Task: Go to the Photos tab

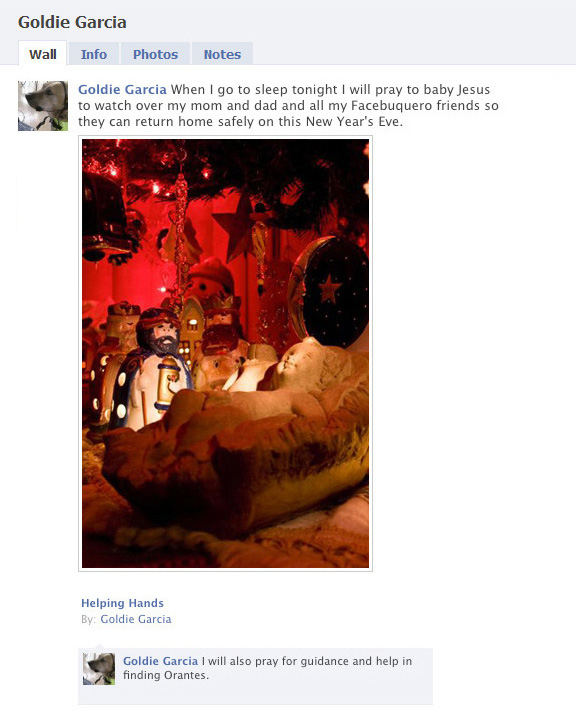Action: [155, 54]
